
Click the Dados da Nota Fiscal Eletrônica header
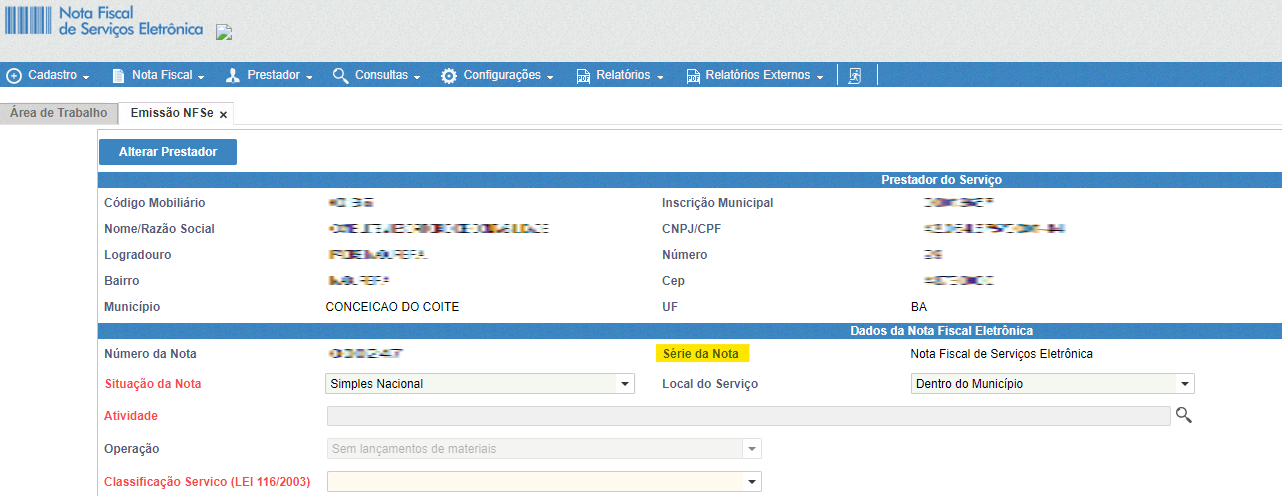[x=941, y=330]
